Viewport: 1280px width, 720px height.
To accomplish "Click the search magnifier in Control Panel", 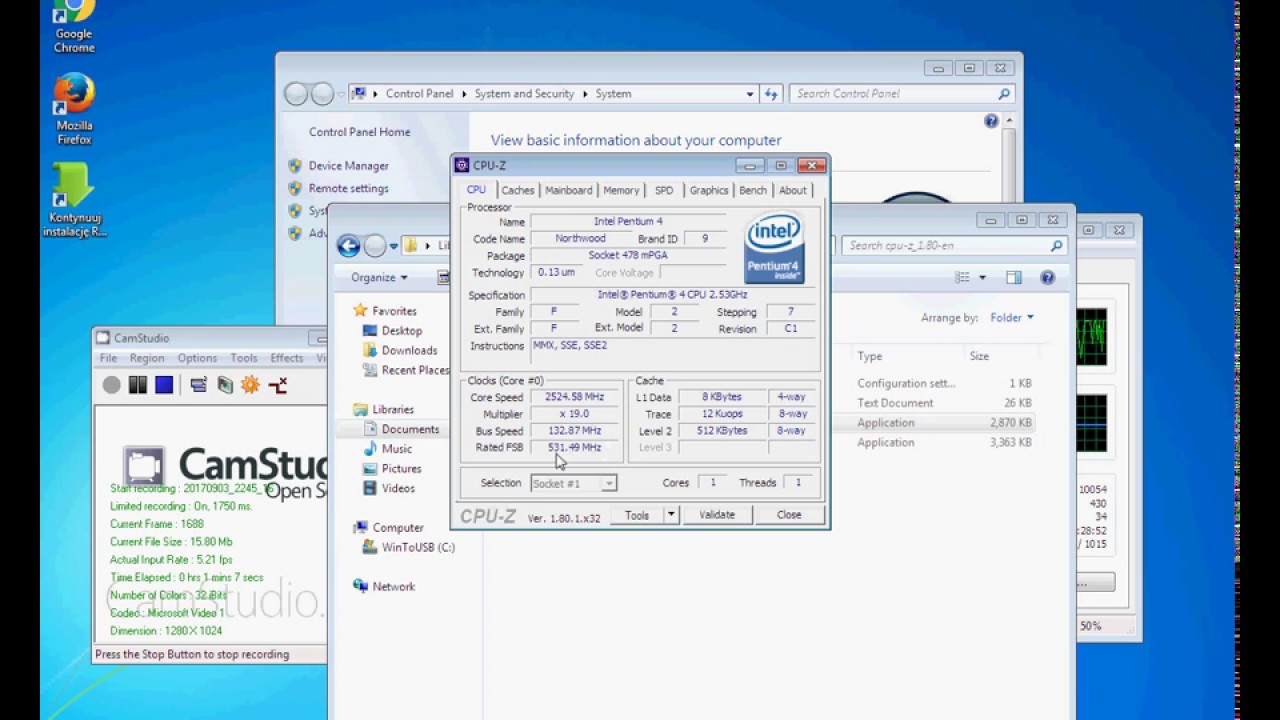I will pos(1004,93).
